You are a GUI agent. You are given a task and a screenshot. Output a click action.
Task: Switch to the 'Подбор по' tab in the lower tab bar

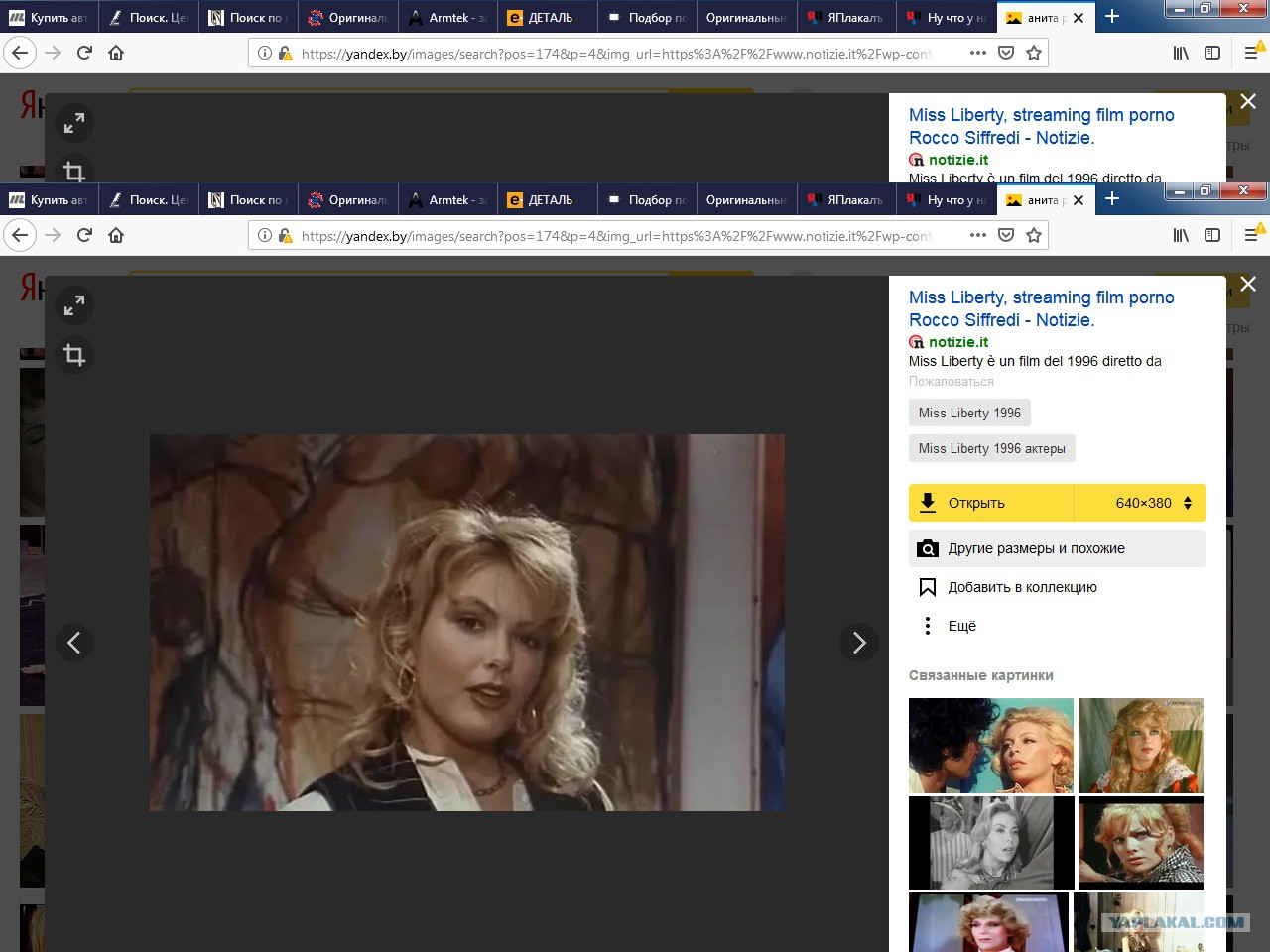click(x=648, y=200)
